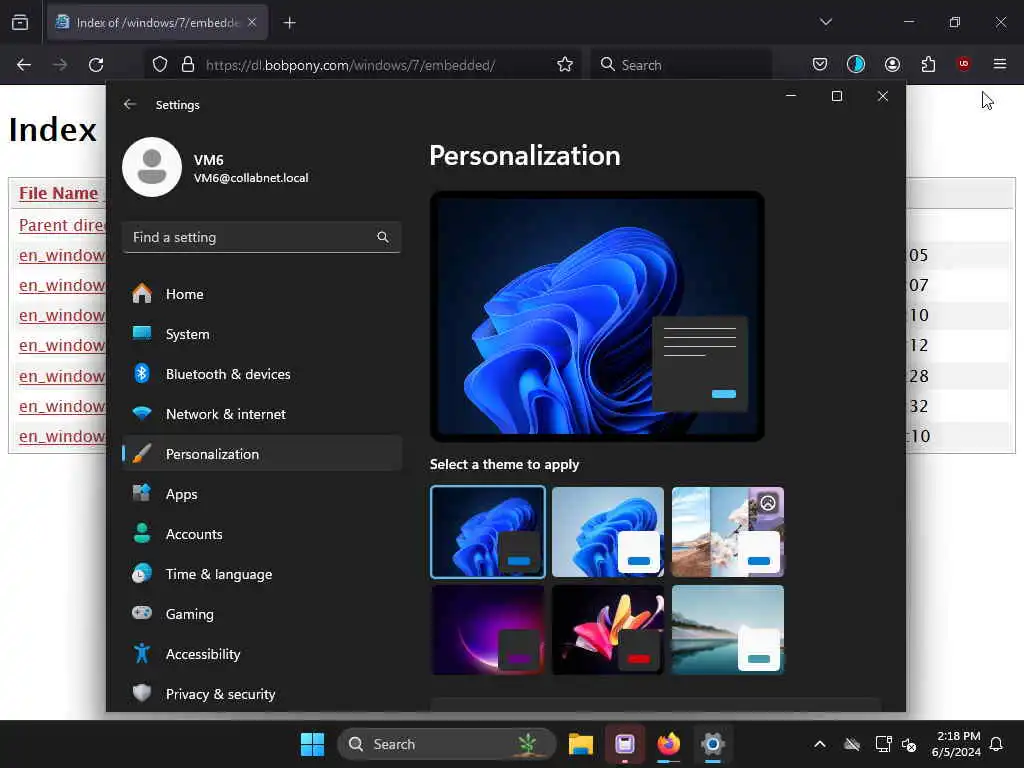This screenshot has width=1024, height=768.
Task: Show hidden system tray icons
Action: click(820, 744)
